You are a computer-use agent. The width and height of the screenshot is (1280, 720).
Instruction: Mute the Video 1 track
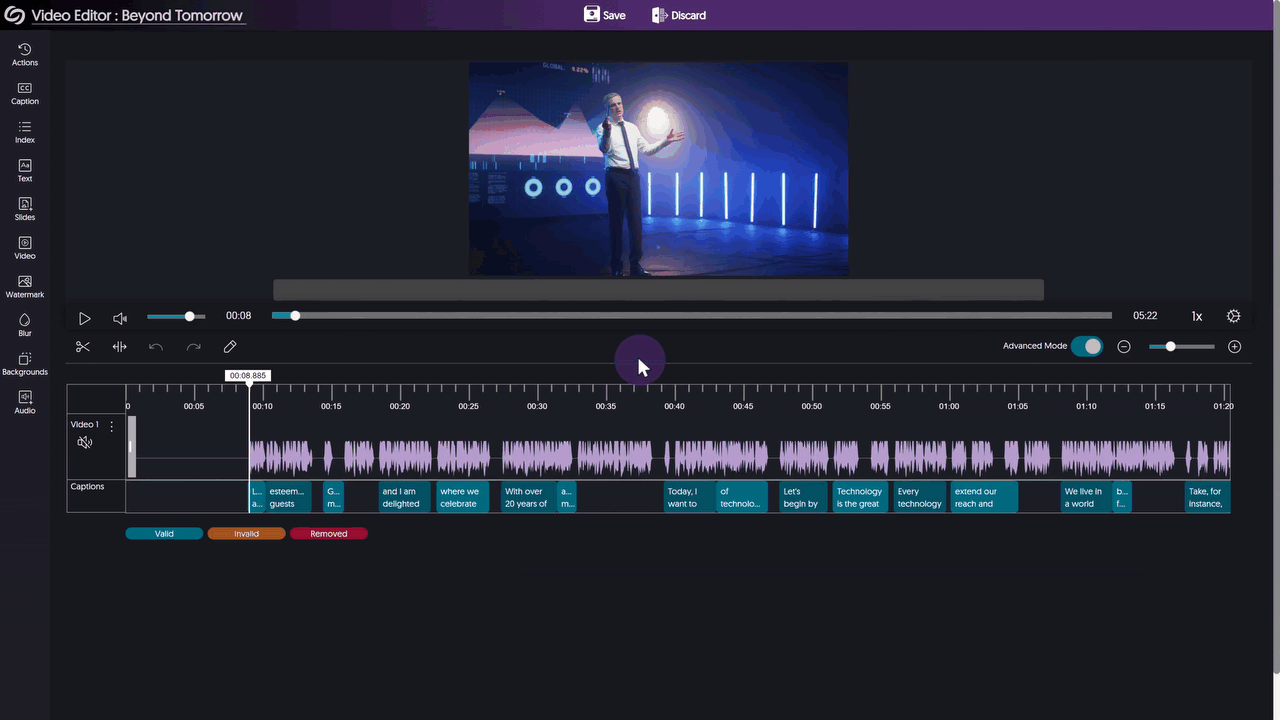[x=84, y=441]
